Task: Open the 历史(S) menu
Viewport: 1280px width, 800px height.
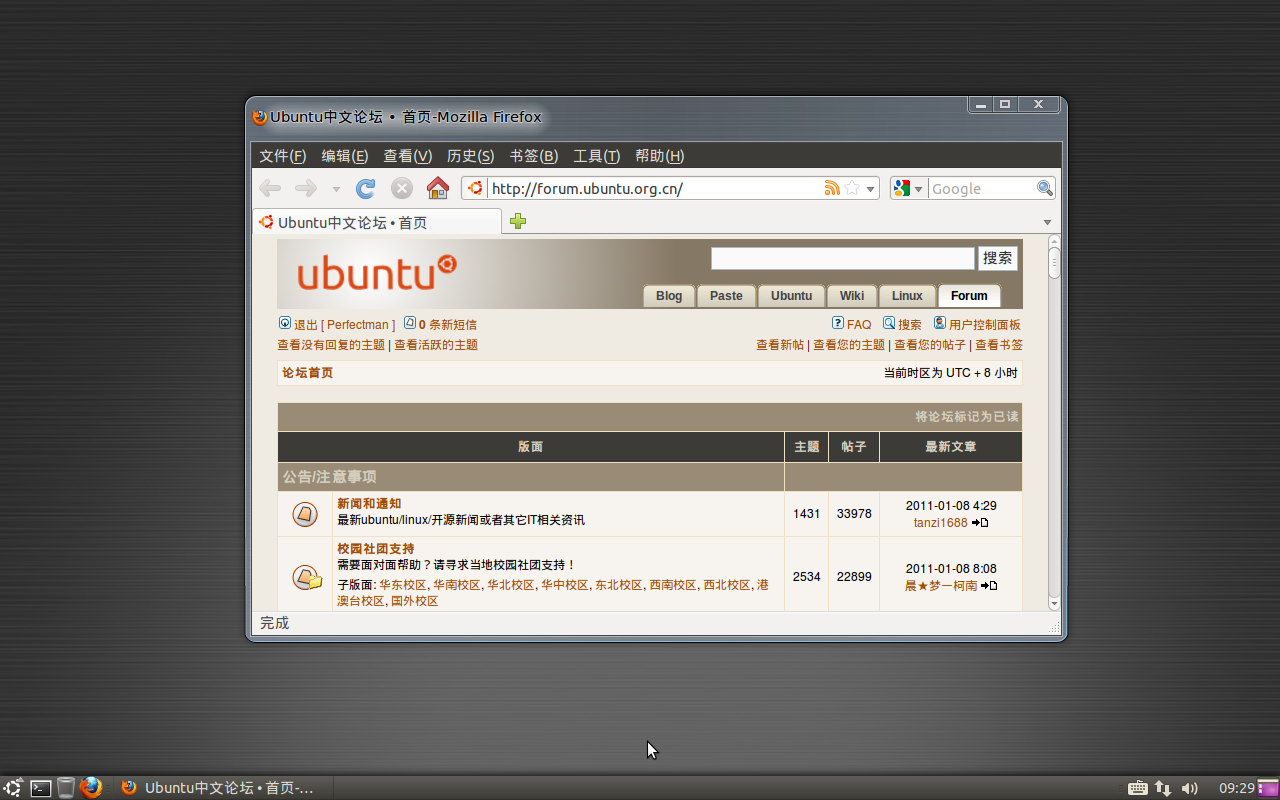Action: (471, 156)
